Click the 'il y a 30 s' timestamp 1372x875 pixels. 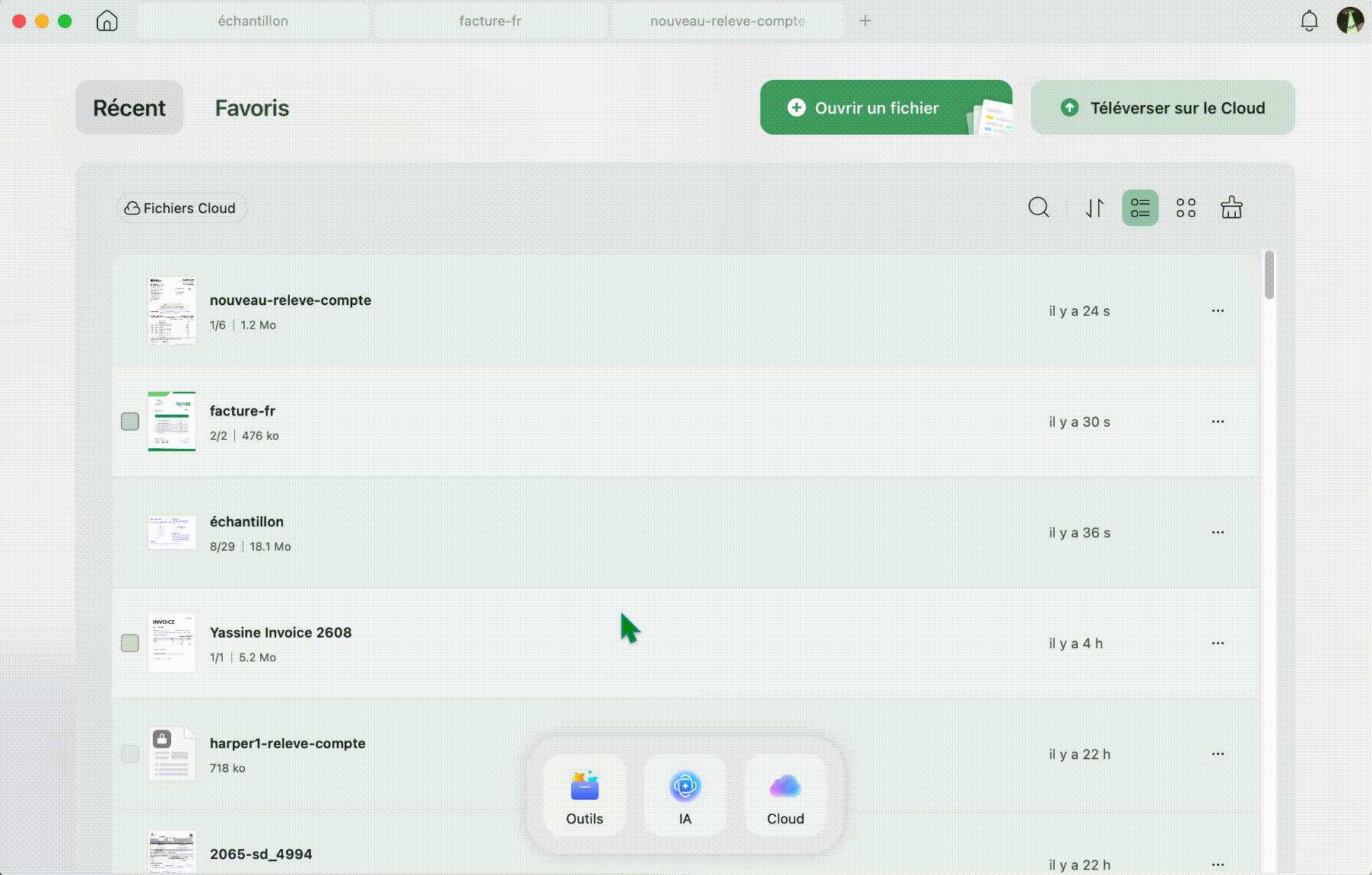pyautogui.click(x=1079, y=422)
